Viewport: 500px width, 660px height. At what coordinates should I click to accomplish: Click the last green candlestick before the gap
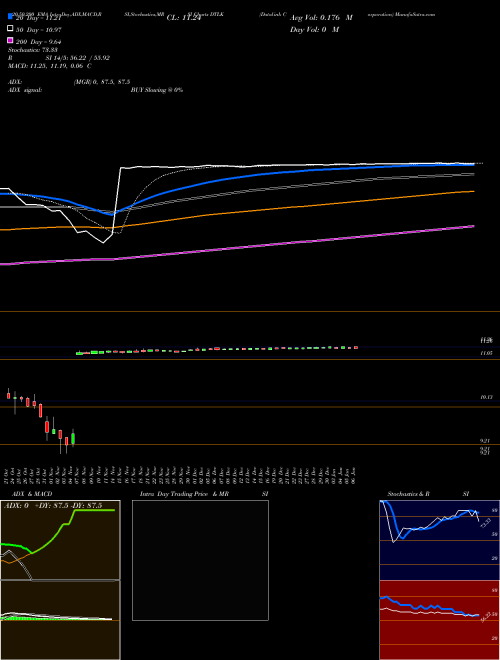coord(73,439)
